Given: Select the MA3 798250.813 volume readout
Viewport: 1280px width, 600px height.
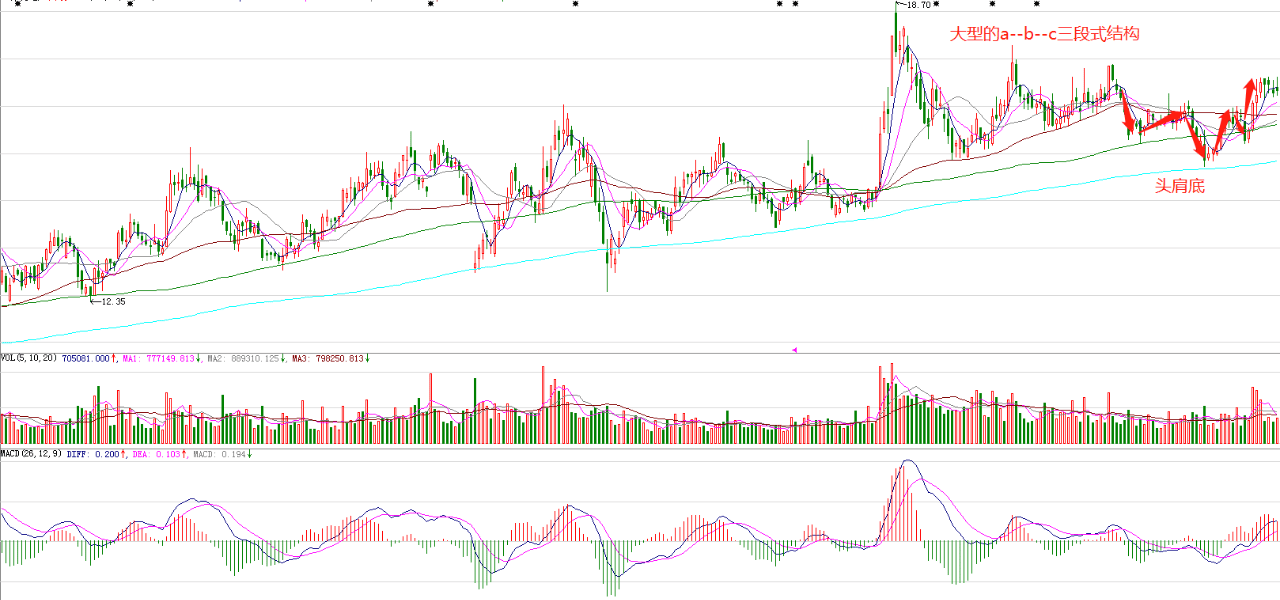Looking at the screenshot, I should click(x=329, y=358).
